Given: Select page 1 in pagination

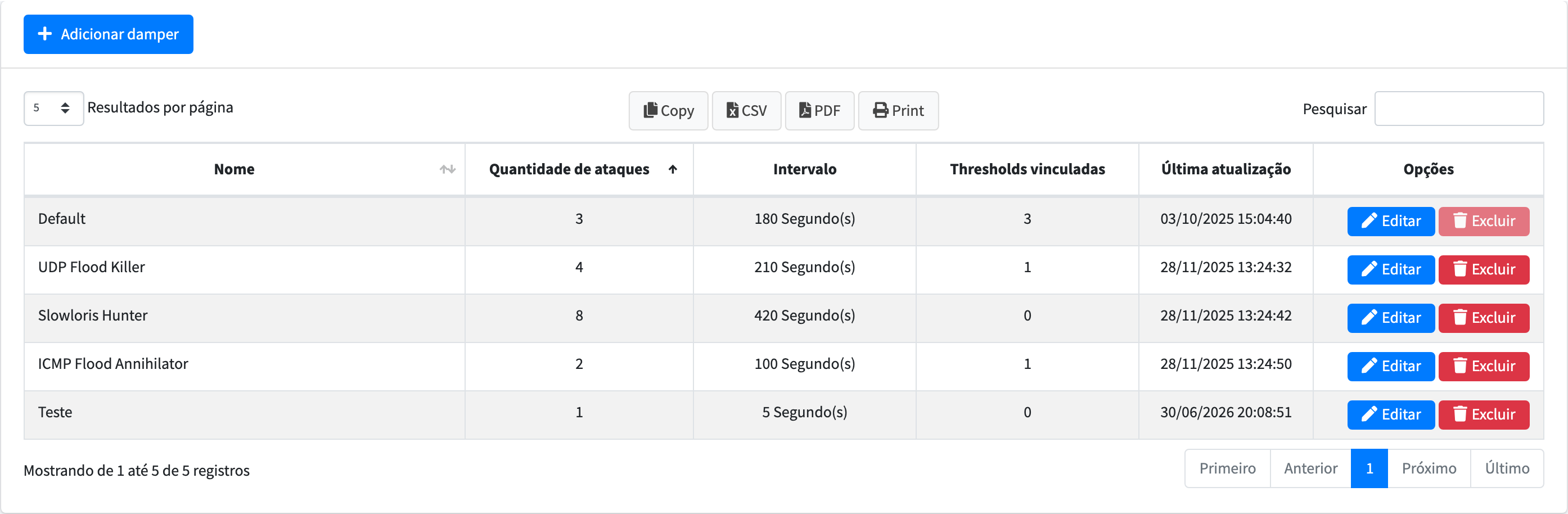Looking at the screenshot, I should (1369, 468).
